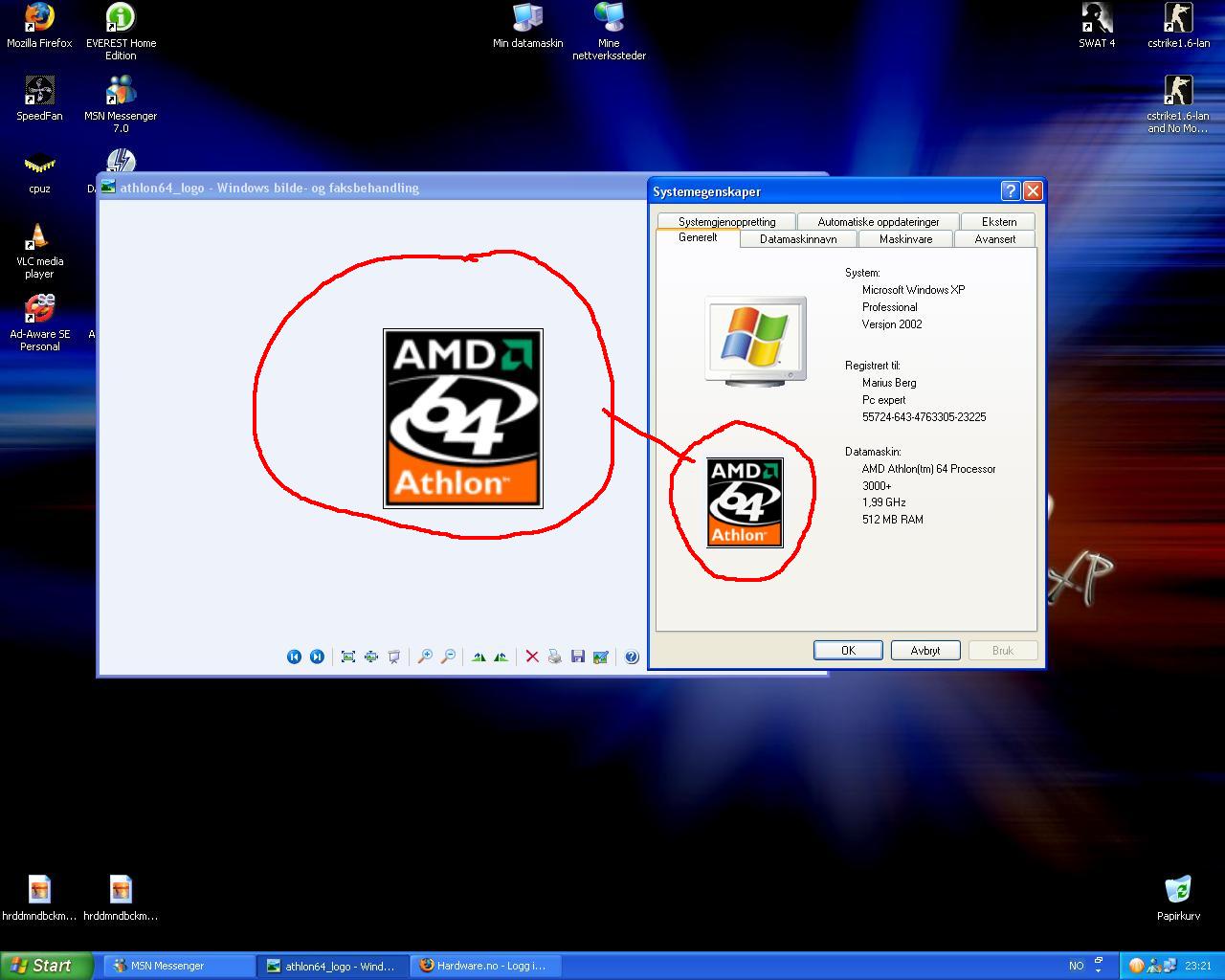Open Mine nettverkssteder desktop icon
Viewport: 1225px width, 980px height.
click(609, 32)
